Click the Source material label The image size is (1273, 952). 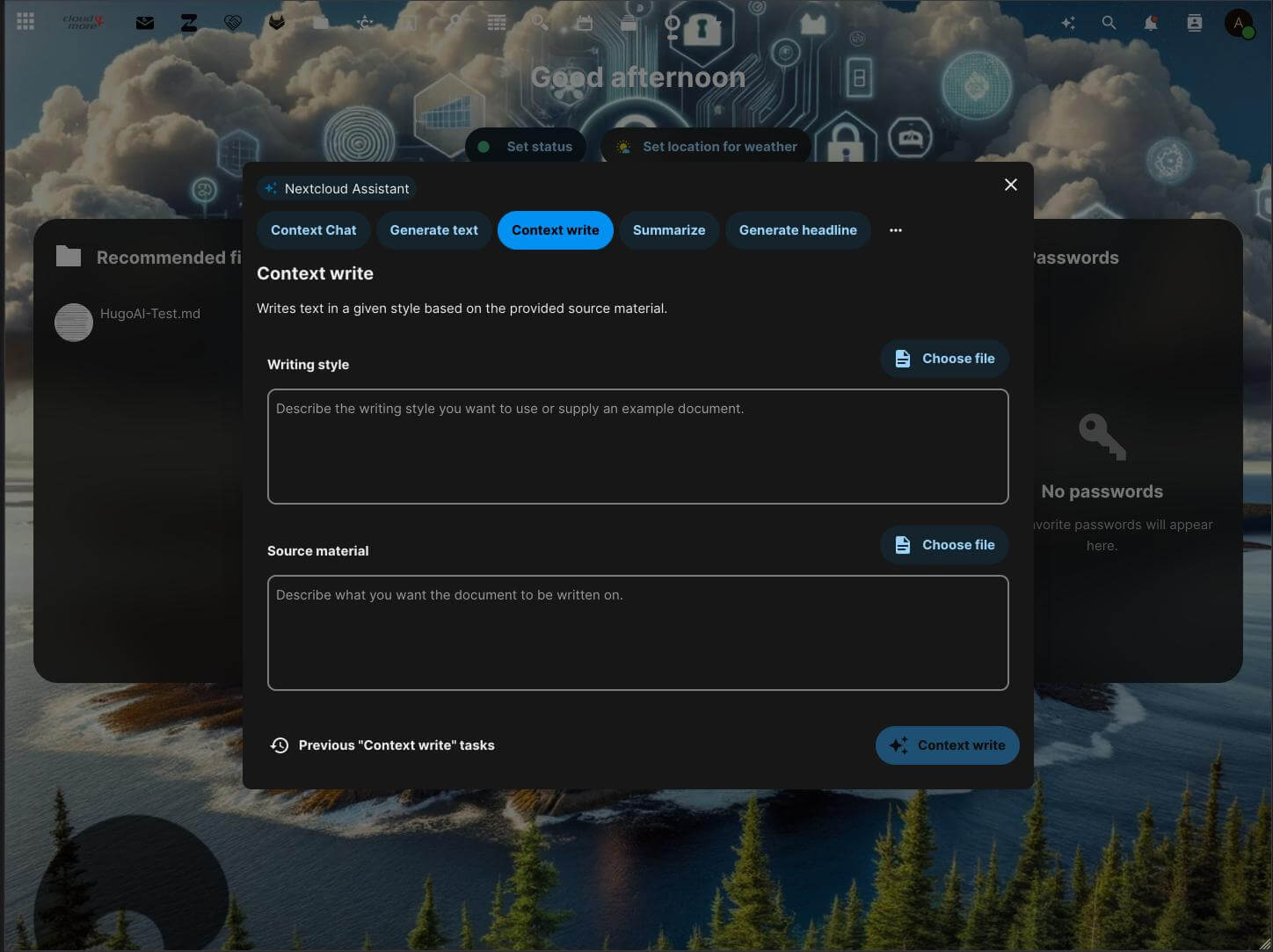(x=318, y=551)
